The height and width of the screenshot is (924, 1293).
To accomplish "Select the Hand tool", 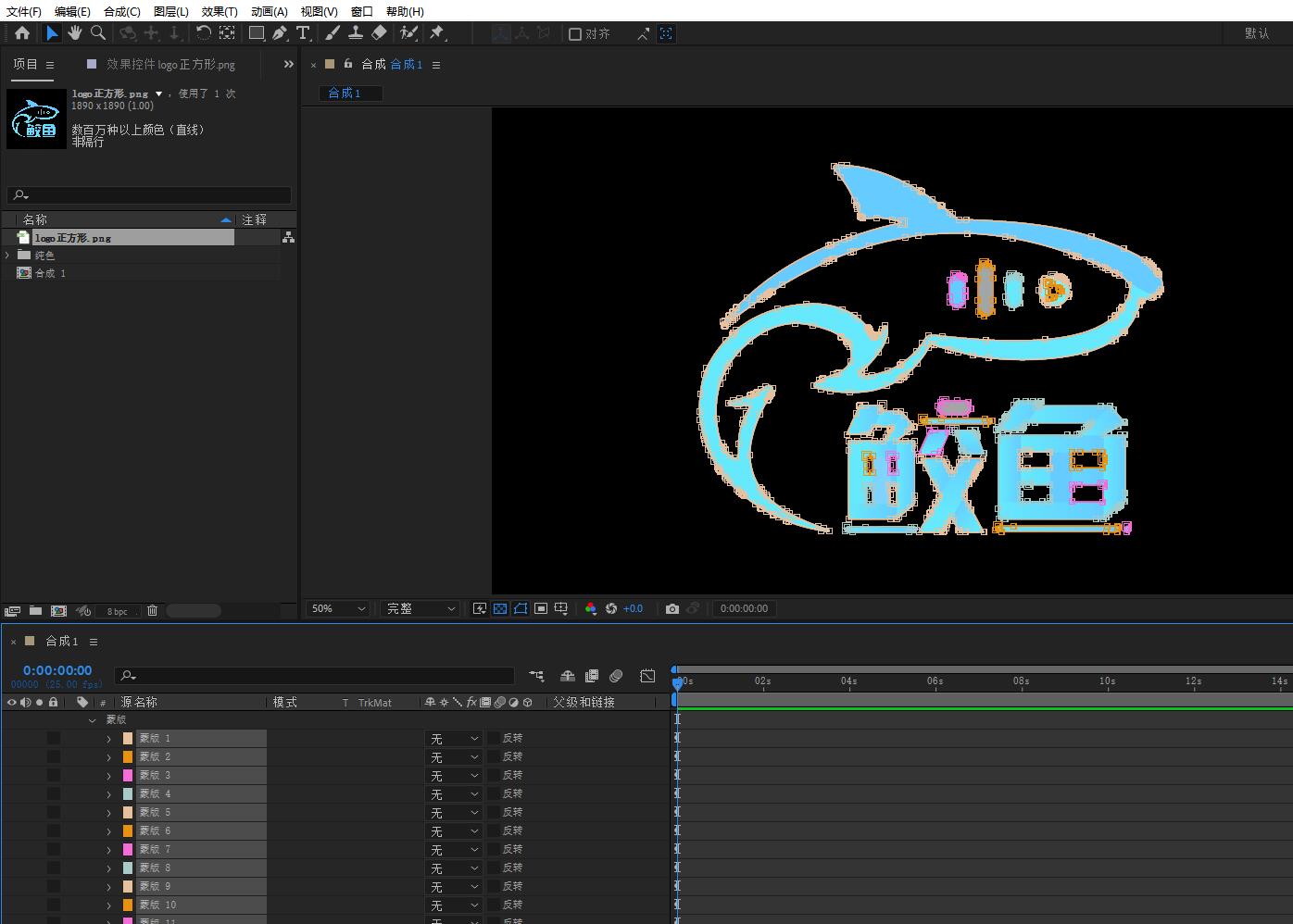I will (75, 33).
